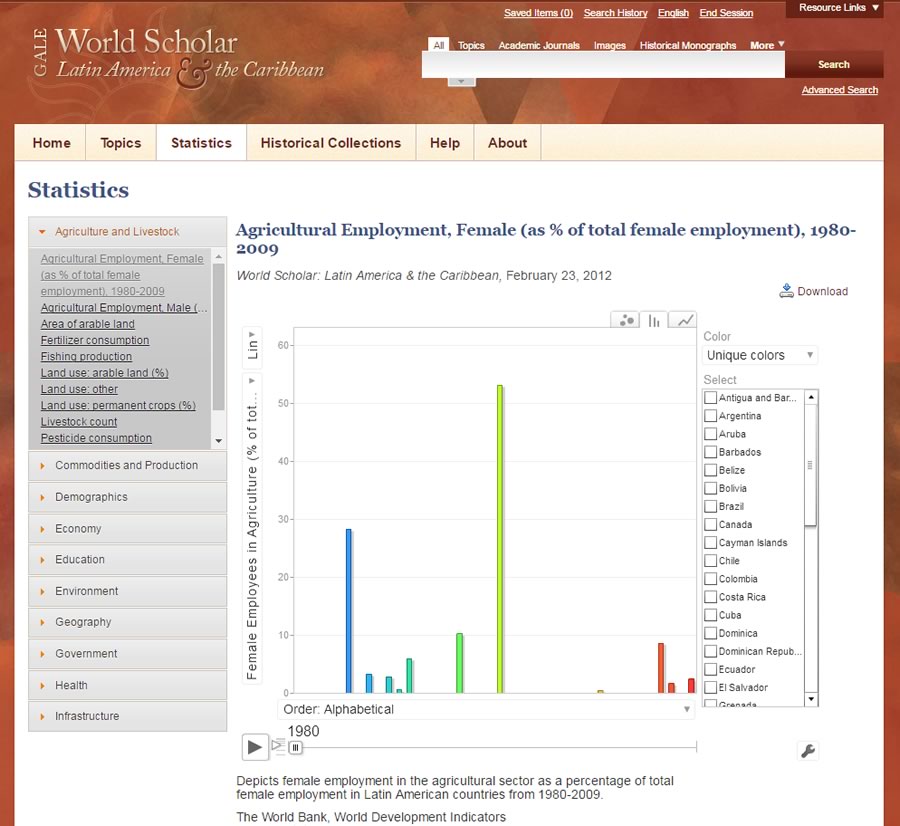Expand the Geography section
Viewport: 900px width, 826px height.
[x=127, y=622]
